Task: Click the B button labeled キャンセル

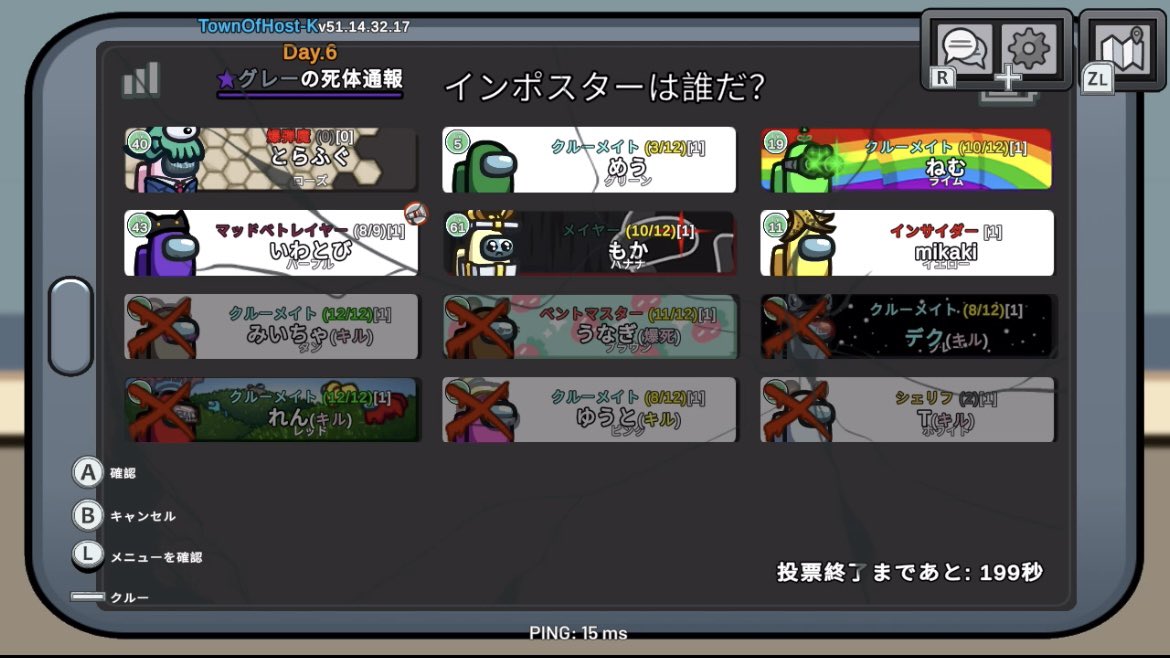Action: [x=88, y=516]
